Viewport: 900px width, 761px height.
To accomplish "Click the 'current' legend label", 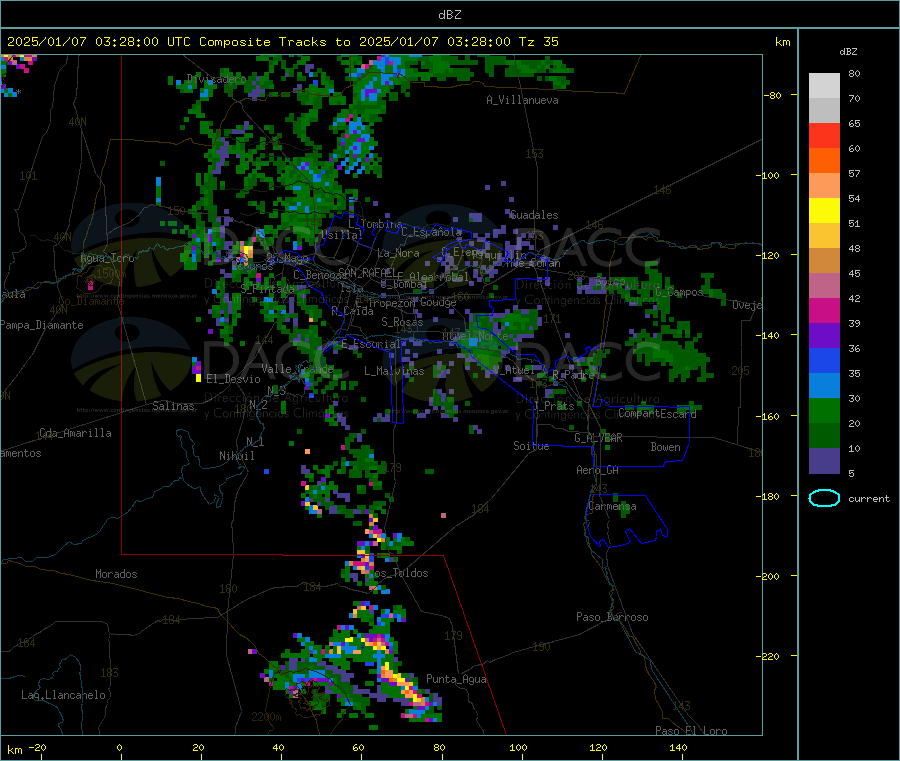I will (869, 499).
